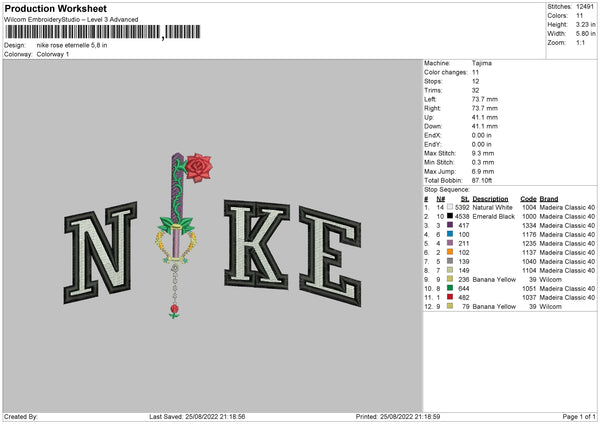Click the Emerald Black color swatch
This screenshot has width=600, height=424.
[x=450, y=216]
